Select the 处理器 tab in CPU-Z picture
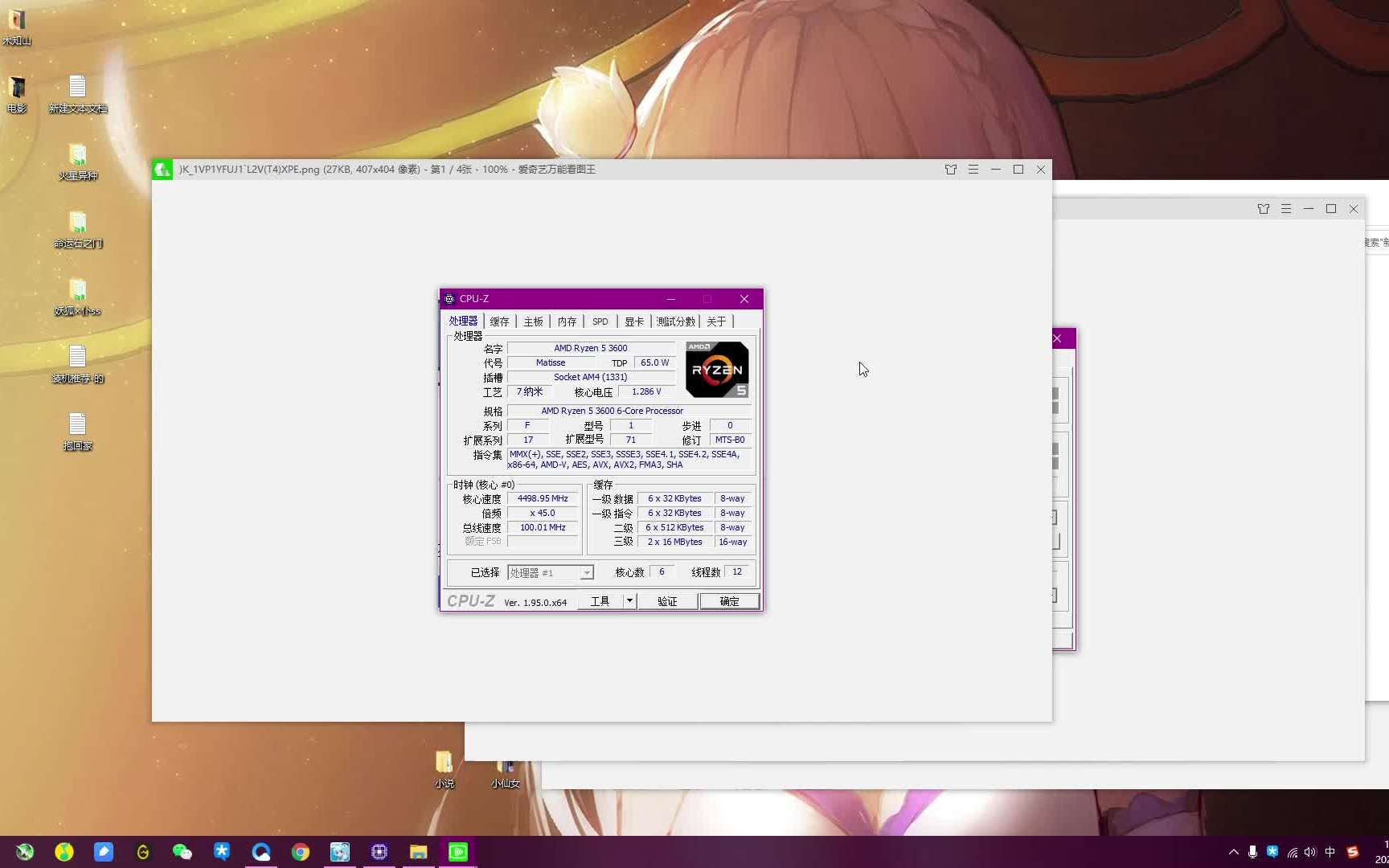 [463, 321]
